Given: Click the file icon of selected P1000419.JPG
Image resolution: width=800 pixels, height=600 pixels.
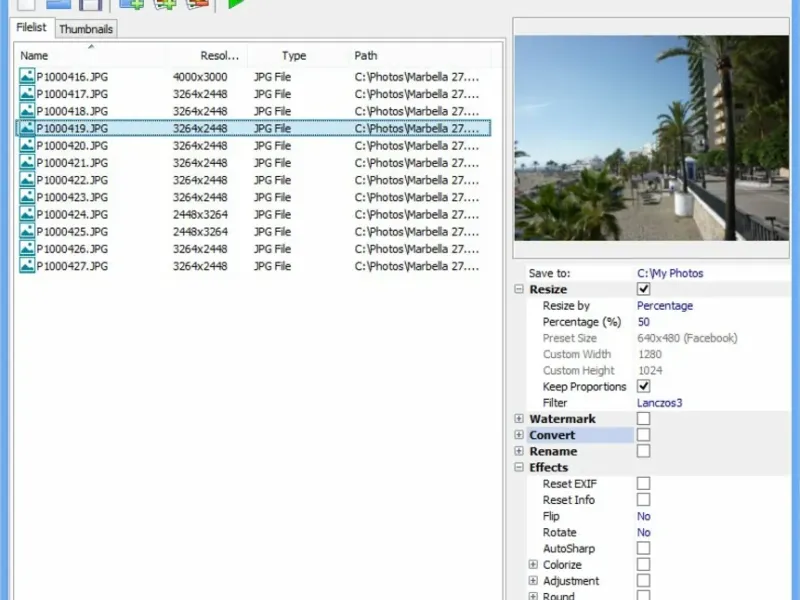Looking at the screenshot, I should pos(27,128).
